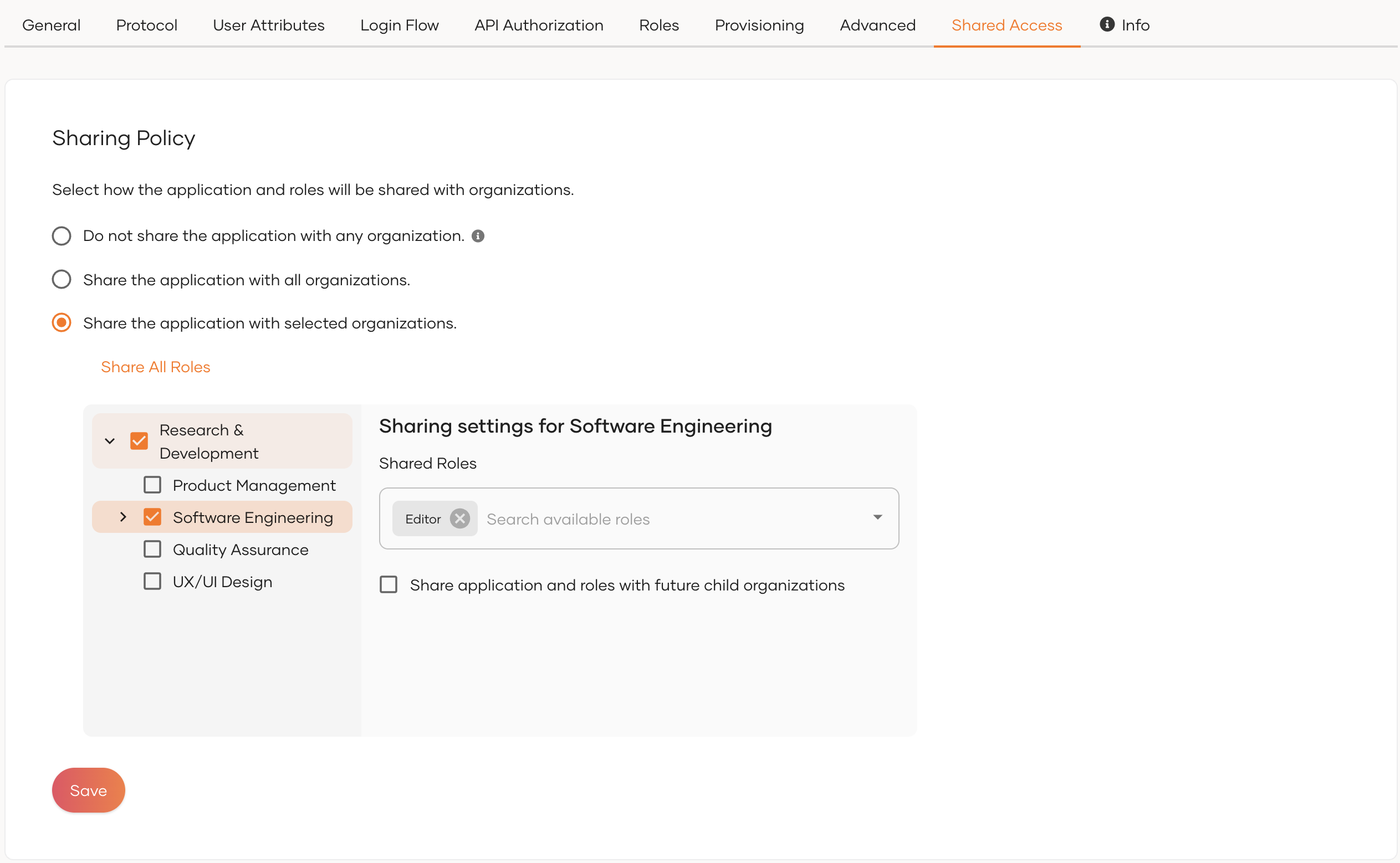Uncheck the Software Engineering checkbox

pyautogui.click(x=152, y=517)
